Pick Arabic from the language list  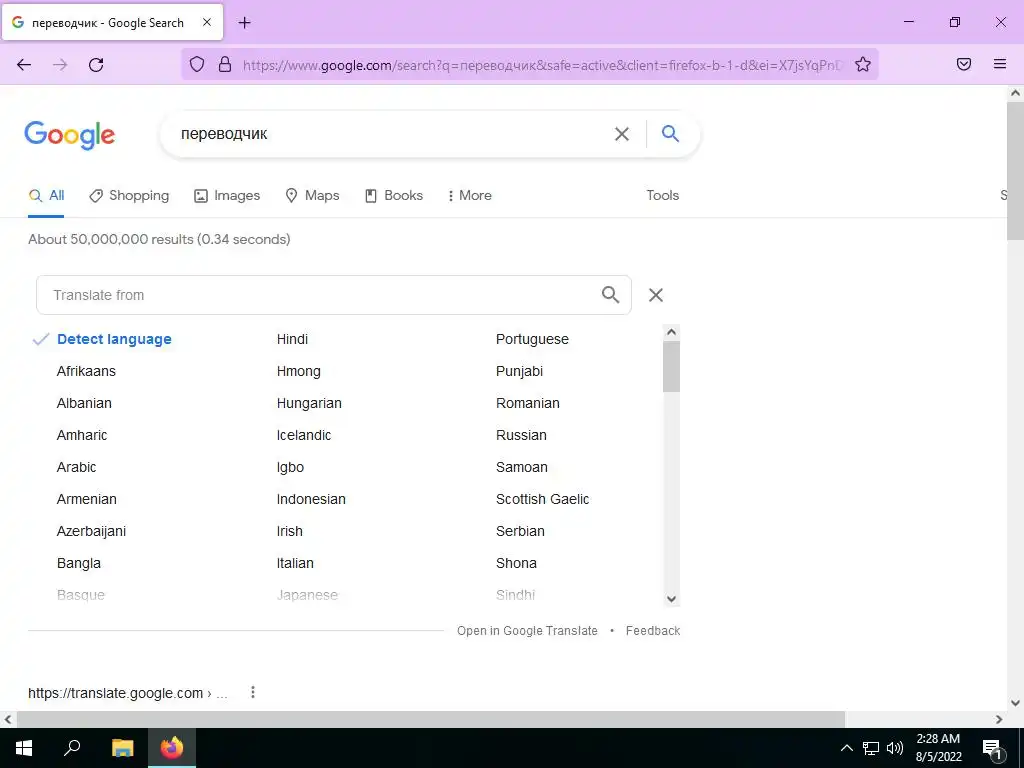[76, 467]
